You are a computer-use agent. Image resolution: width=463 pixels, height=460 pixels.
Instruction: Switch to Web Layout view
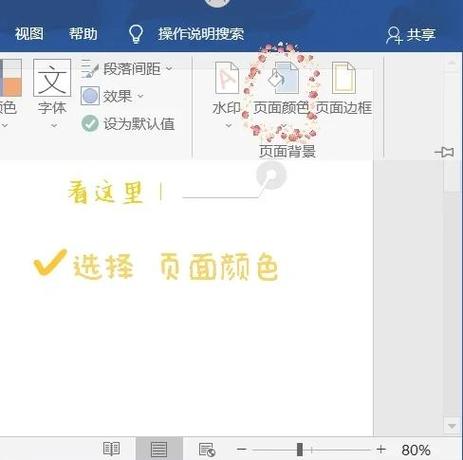207,449
